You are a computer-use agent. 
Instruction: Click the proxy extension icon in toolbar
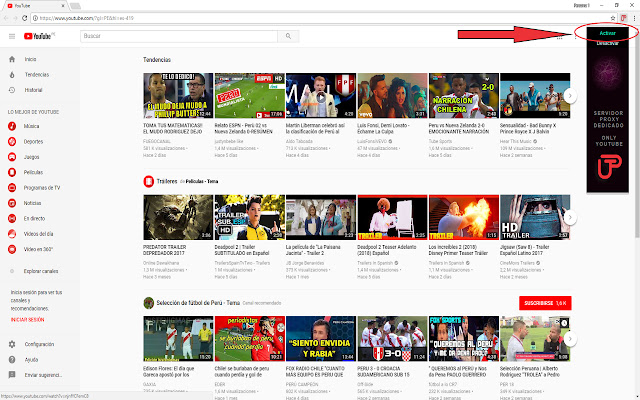[623, 18]
